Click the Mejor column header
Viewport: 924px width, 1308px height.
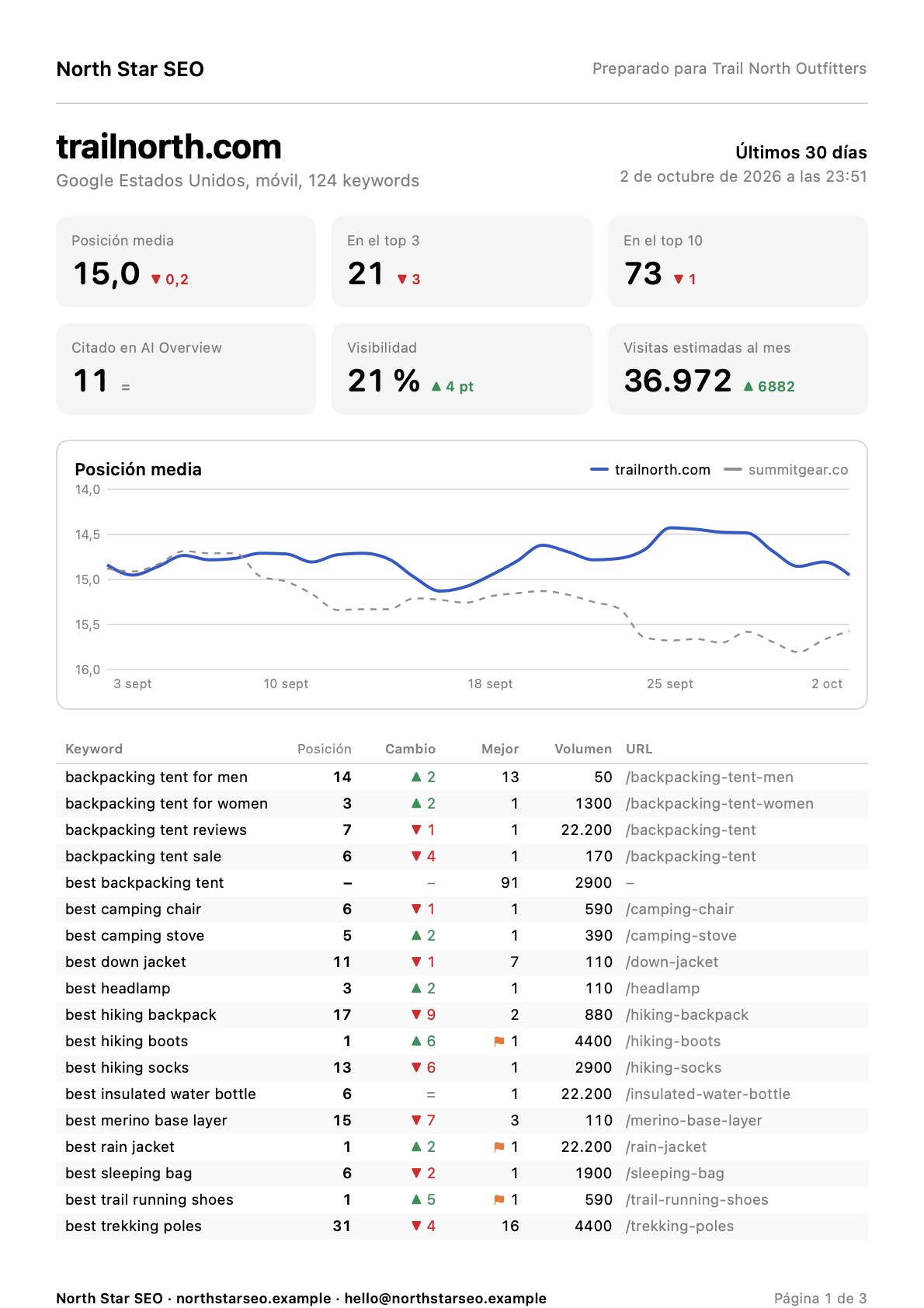[500, 749]
